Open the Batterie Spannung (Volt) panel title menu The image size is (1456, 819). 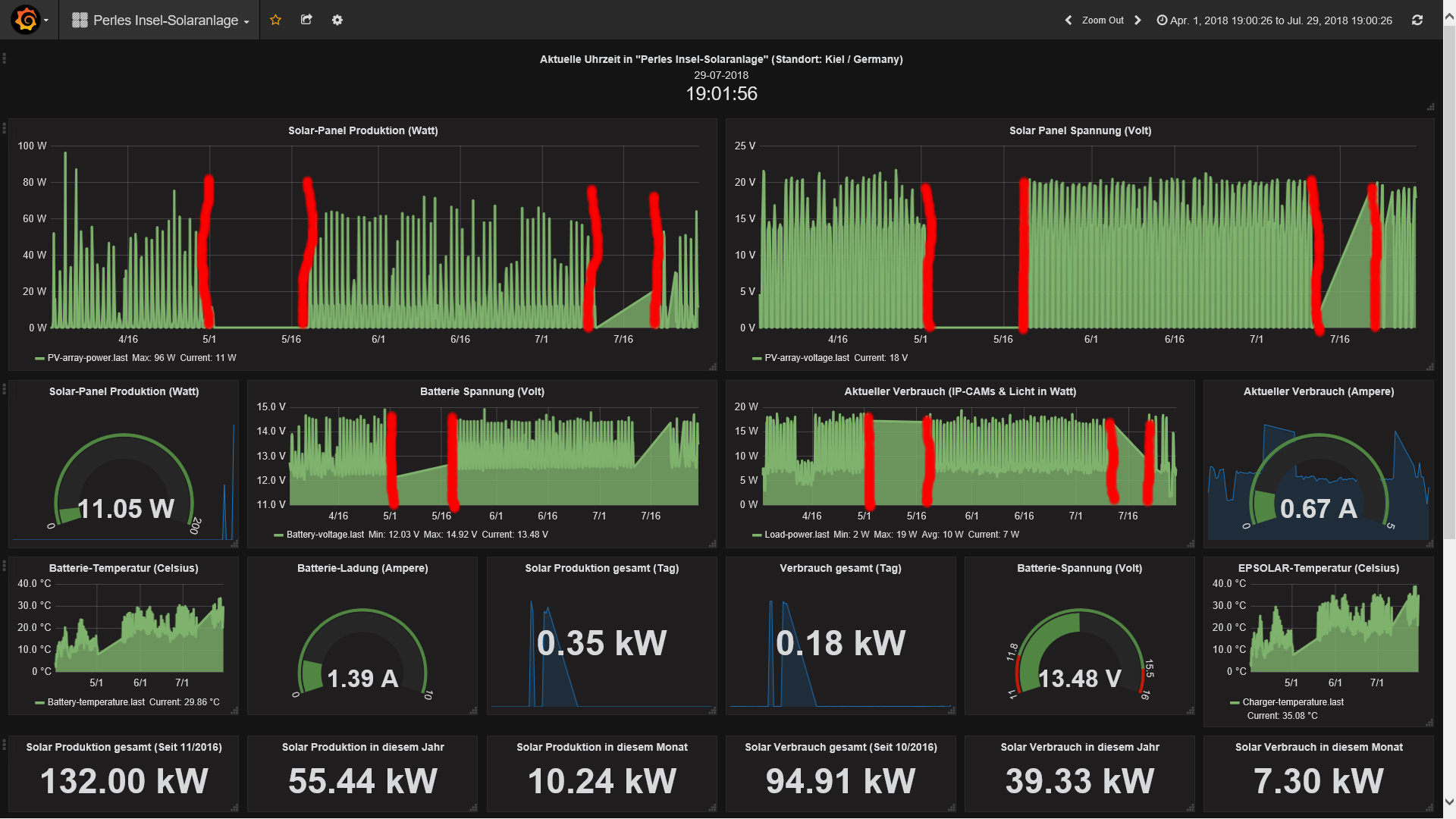pos(482,391)
